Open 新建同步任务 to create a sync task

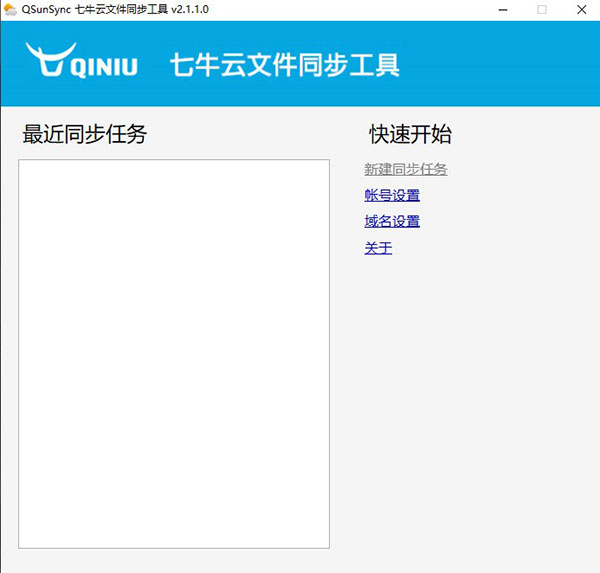[x=405, y=169]
